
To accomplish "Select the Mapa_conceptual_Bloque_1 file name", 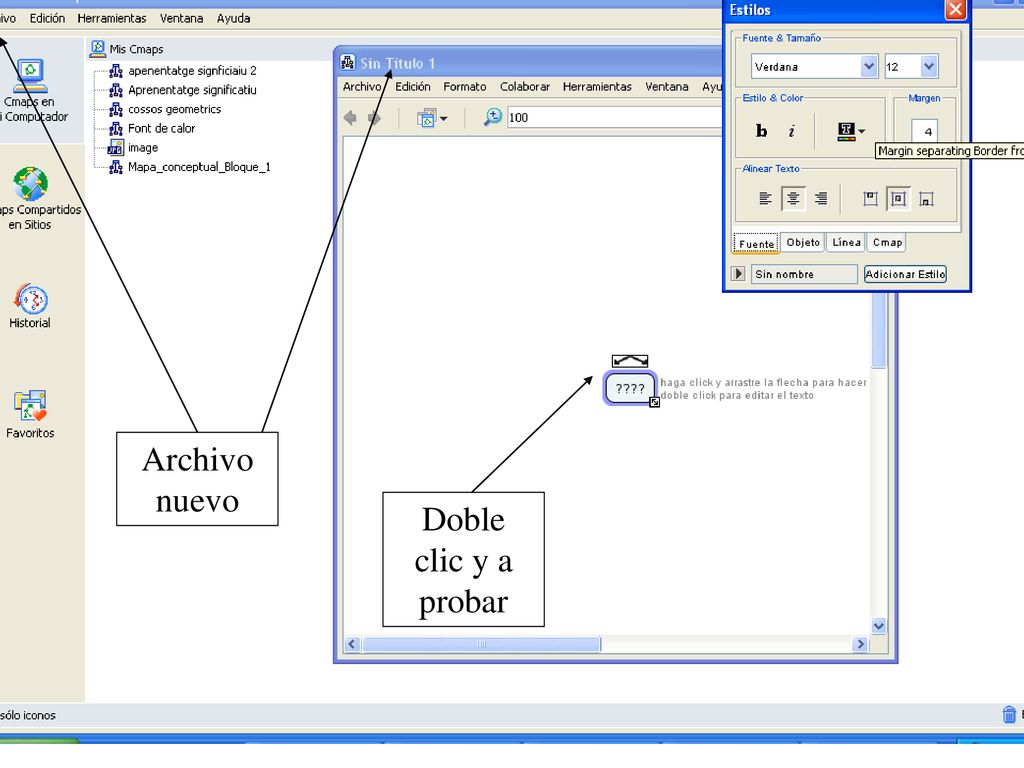I will point(199,167).
